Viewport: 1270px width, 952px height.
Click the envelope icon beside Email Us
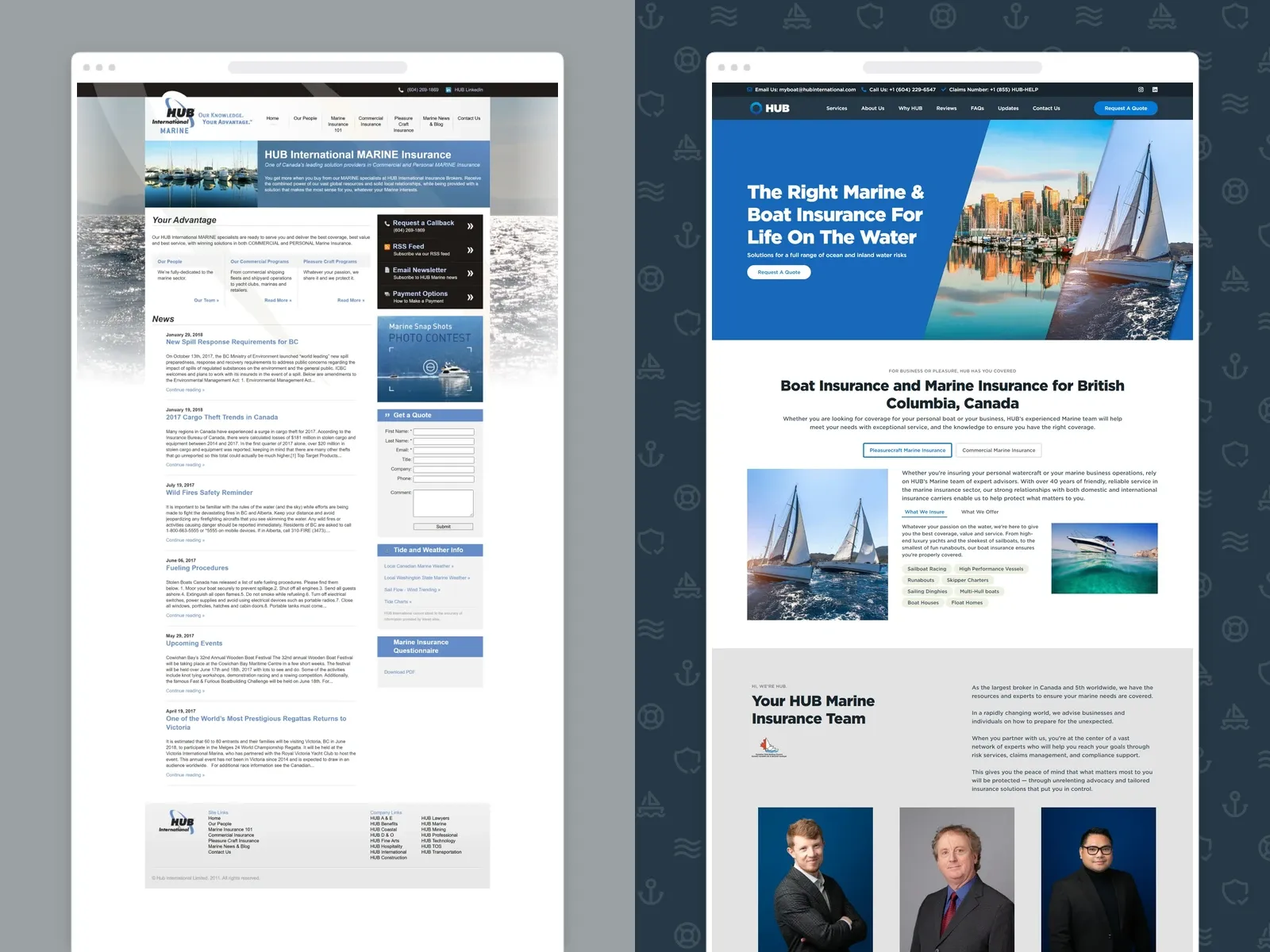749,90
